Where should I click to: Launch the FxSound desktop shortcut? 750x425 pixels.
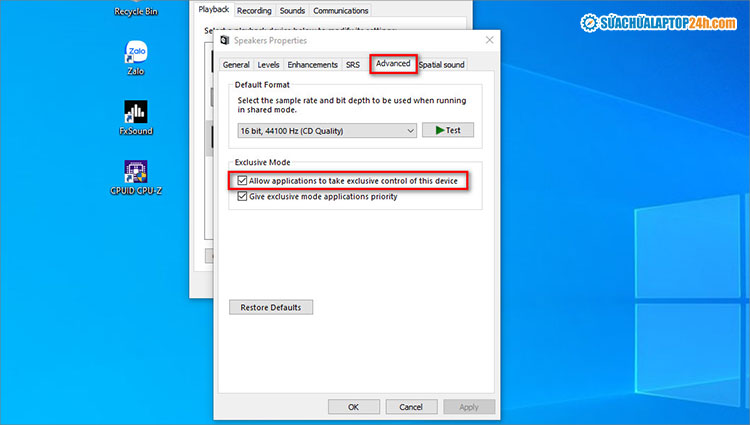(x=136, y=112)
